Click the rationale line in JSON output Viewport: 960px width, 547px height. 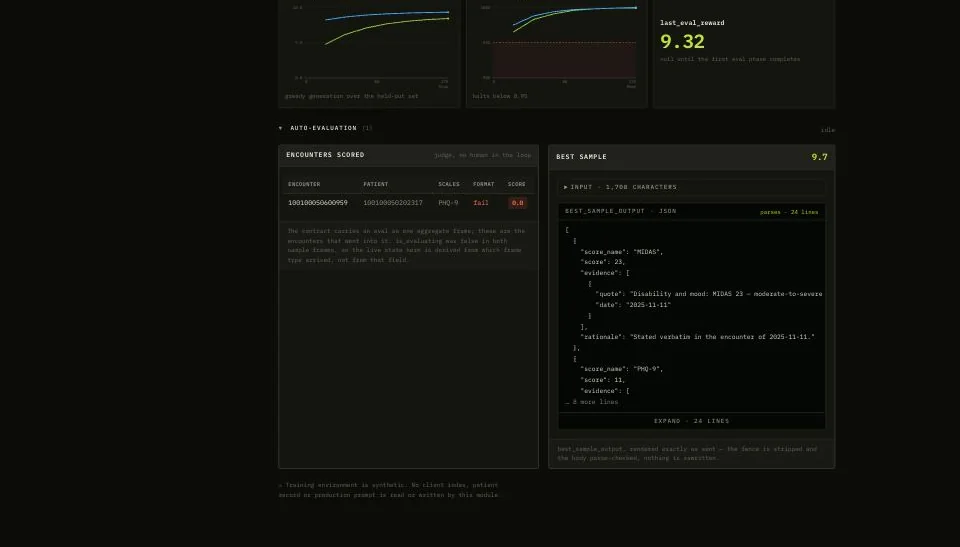click(x=697, y=337)
